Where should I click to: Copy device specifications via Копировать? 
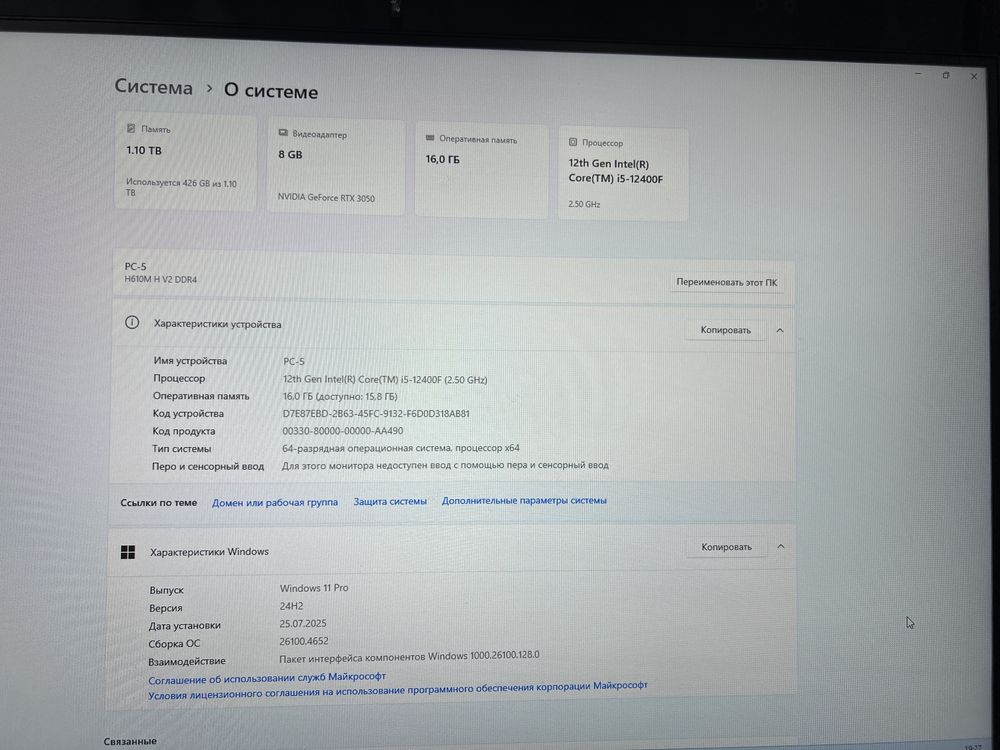tap(725, 330)
